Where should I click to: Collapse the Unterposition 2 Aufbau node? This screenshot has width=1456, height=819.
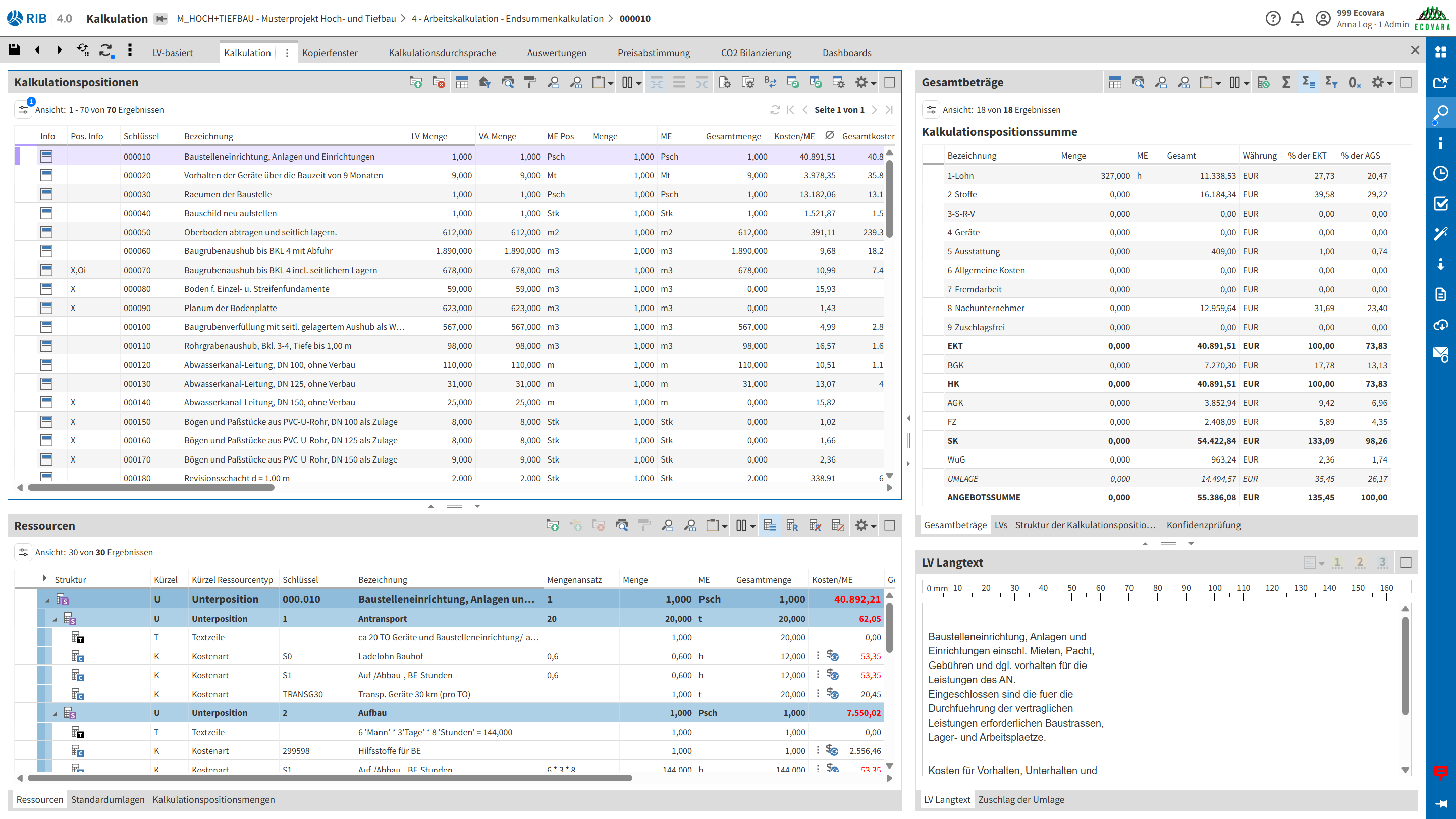[x=55, y=714]
